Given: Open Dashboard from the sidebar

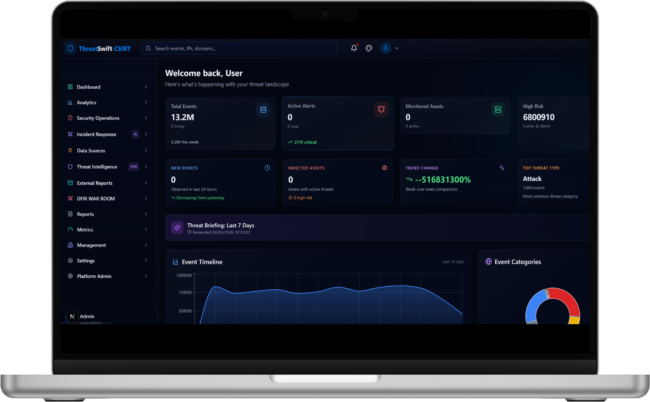Looking at the screenshot, I should pyautogui.click(x=88, y=87).
